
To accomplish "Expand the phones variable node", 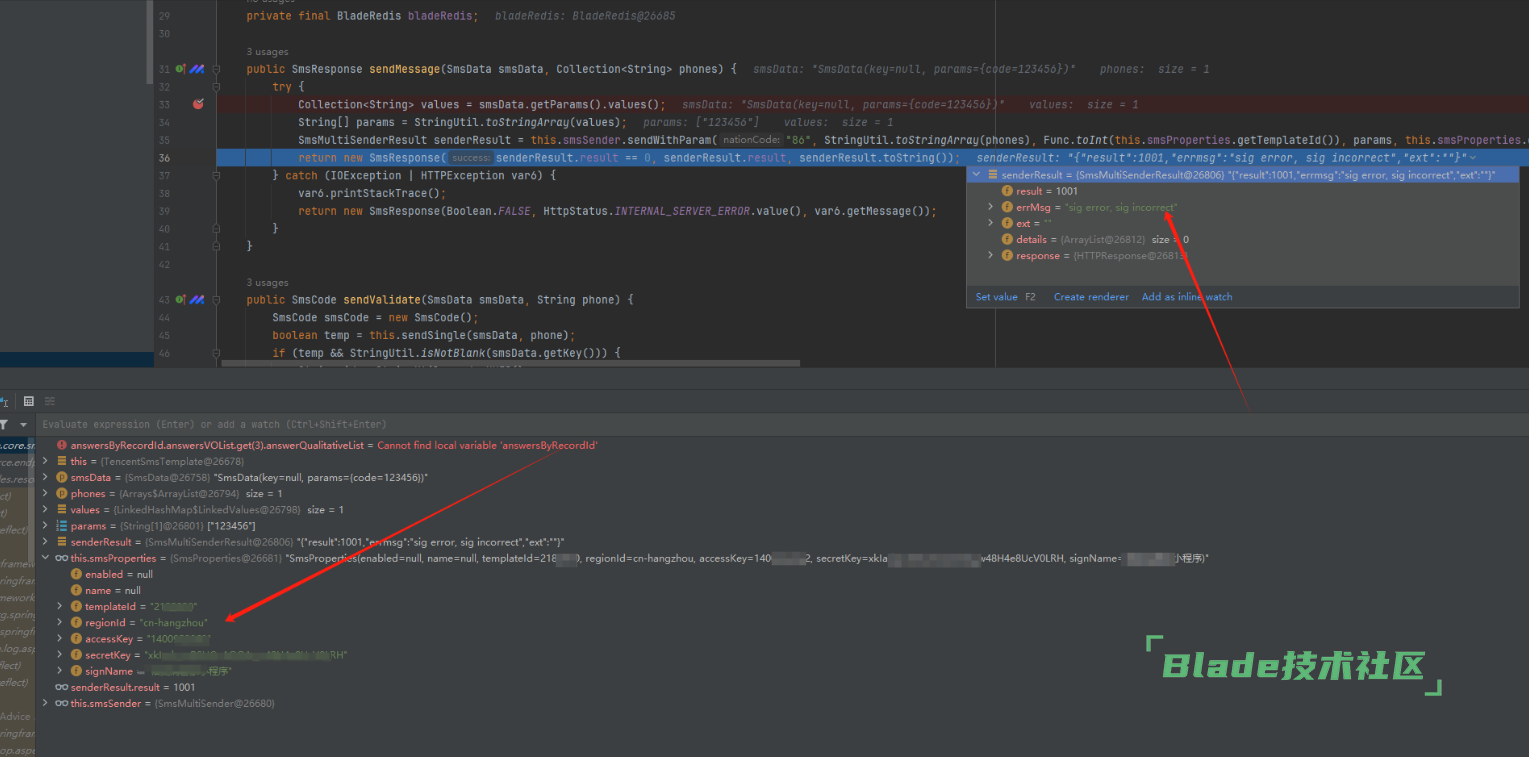I will click(x=46, y=493).
